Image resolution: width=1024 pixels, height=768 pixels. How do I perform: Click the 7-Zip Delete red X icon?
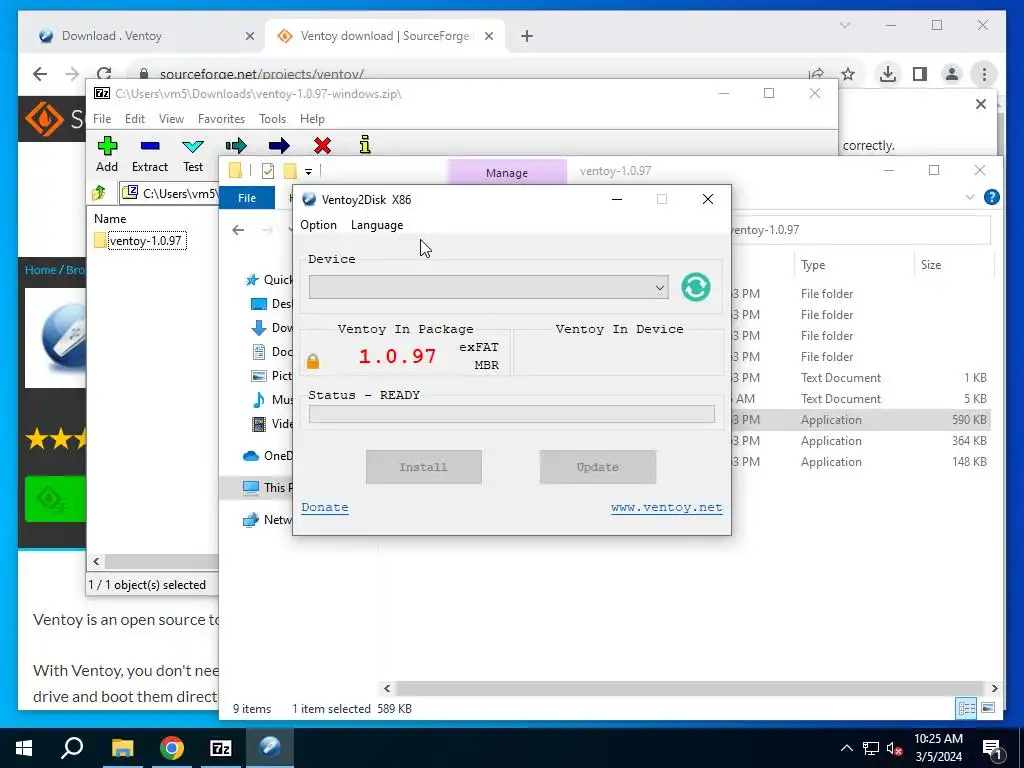click(x=322, y=146)
